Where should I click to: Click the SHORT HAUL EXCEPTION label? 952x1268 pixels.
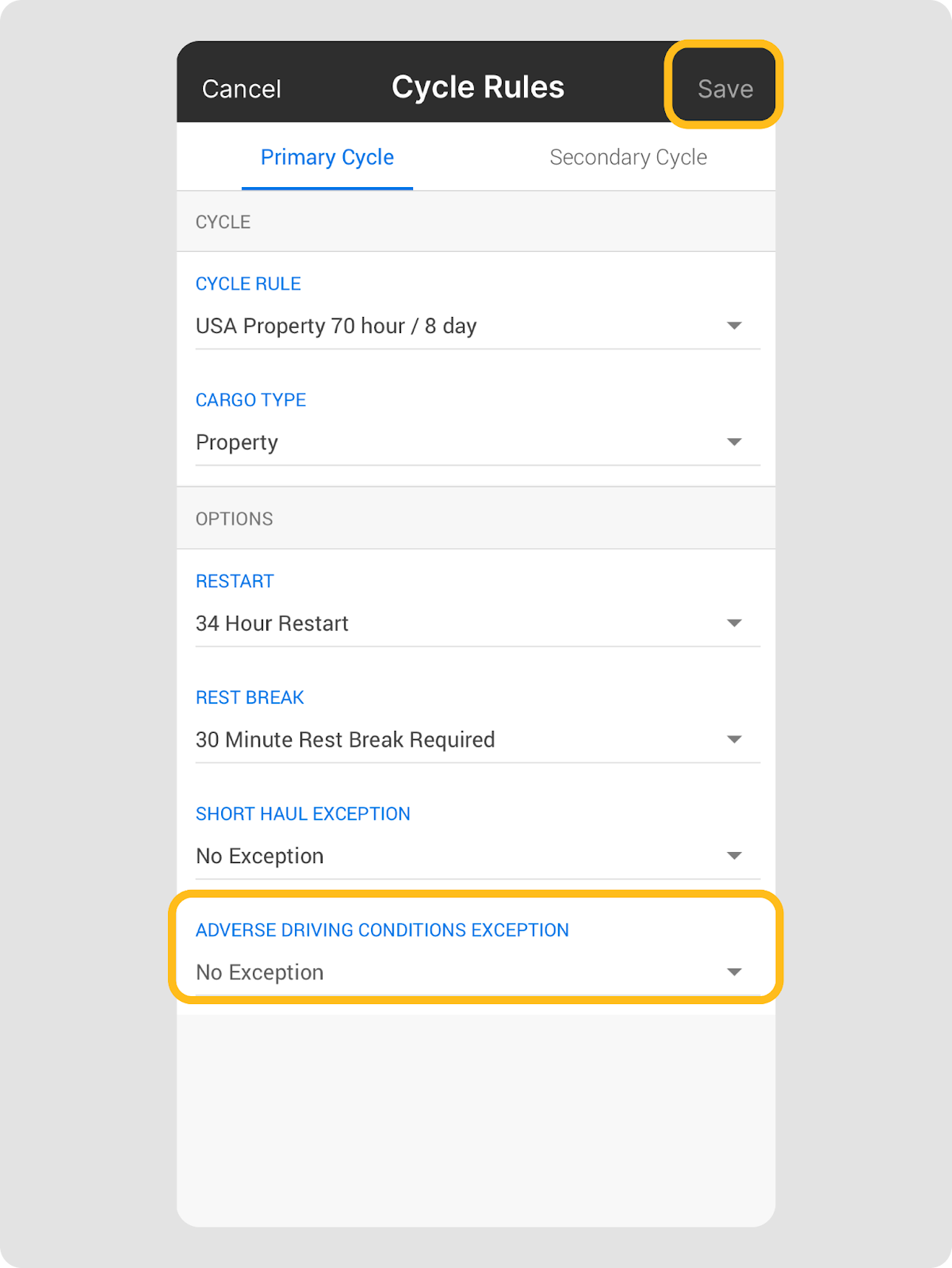coord(303,814)
